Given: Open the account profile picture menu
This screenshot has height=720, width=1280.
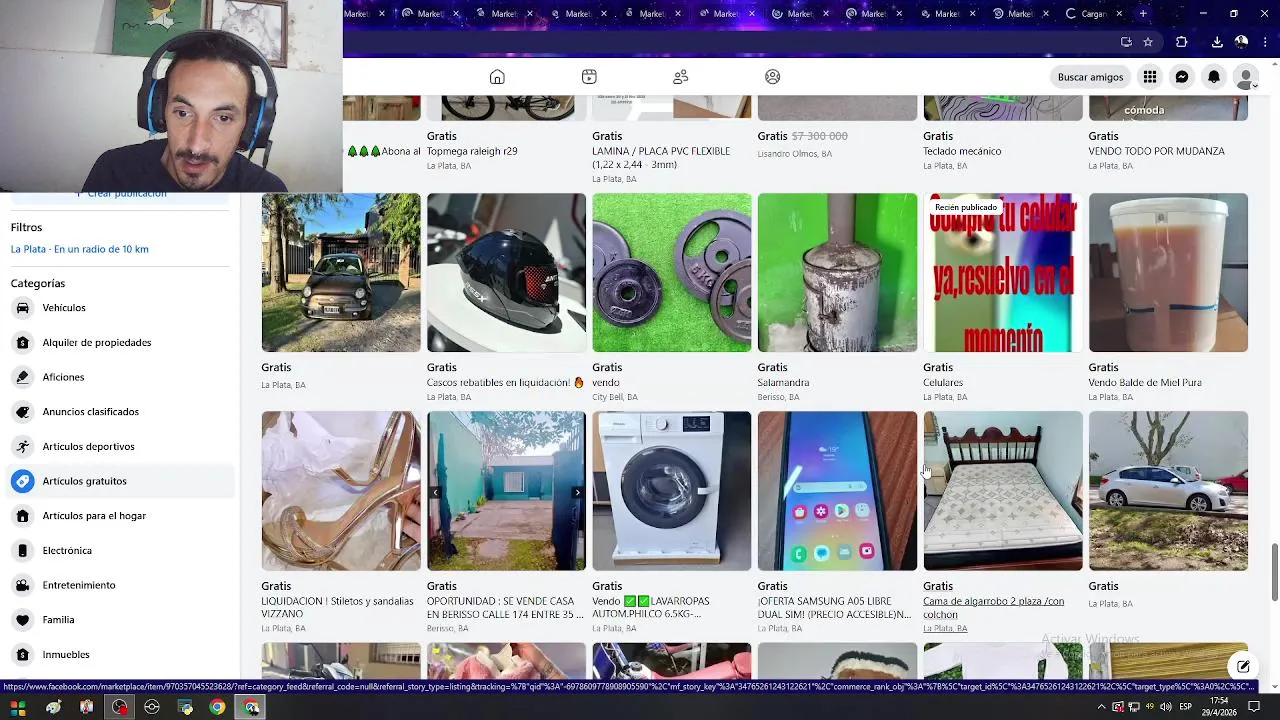Looking at the screenshot, I should click(x=1246, y=77).
